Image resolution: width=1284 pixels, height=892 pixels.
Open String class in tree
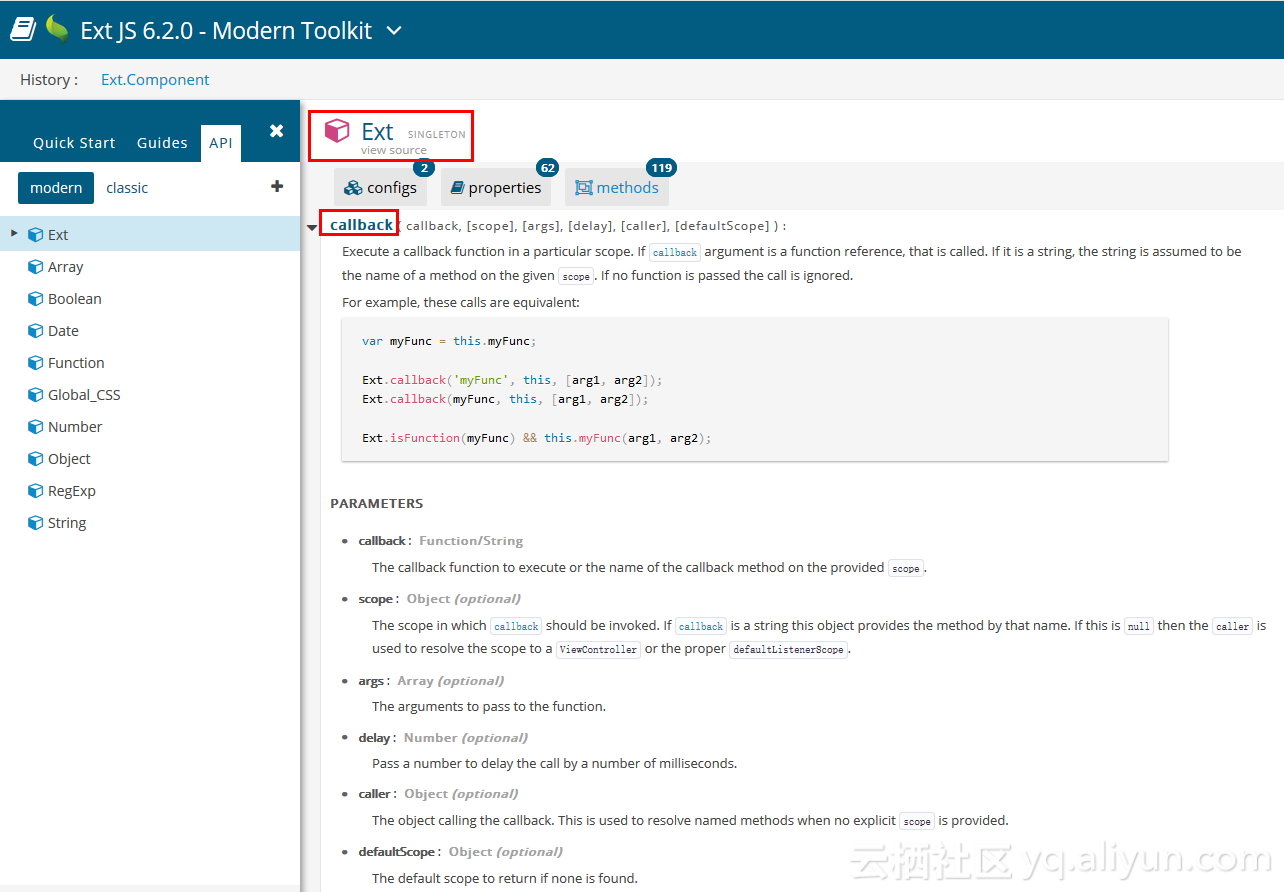pos(67,523)
